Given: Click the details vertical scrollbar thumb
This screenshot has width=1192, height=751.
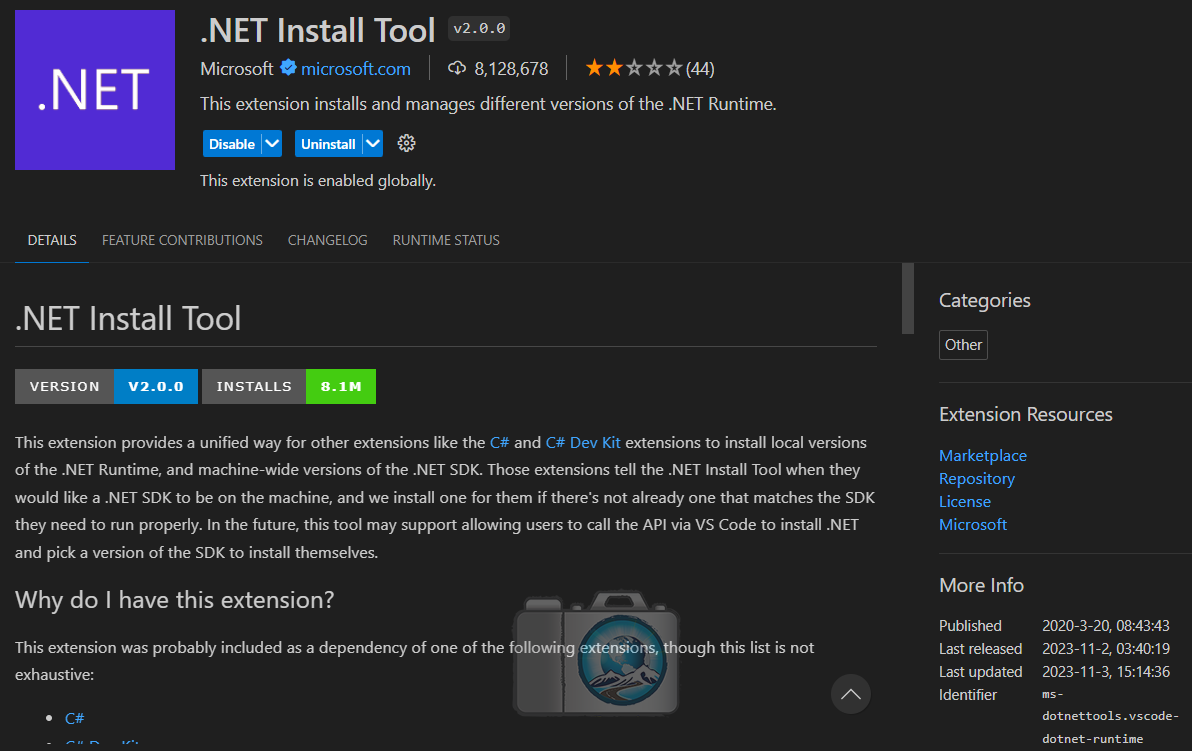Looking at the screenshot, I should coord(907,298).
